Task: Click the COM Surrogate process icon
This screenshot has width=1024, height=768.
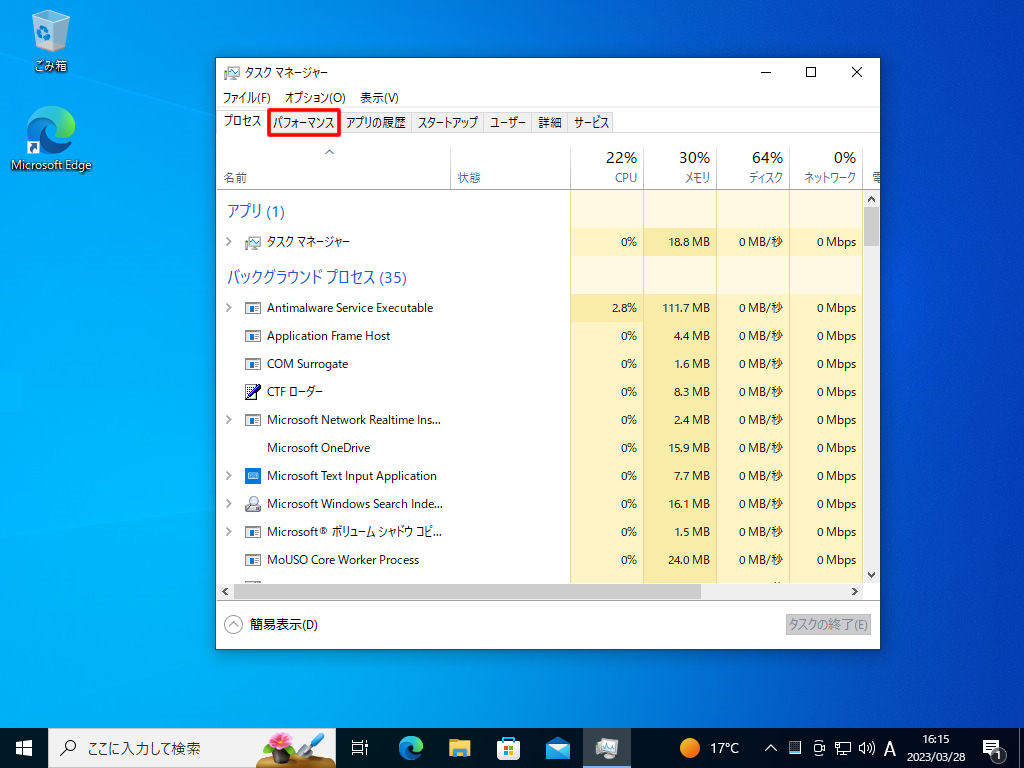Action: point(253,364)
